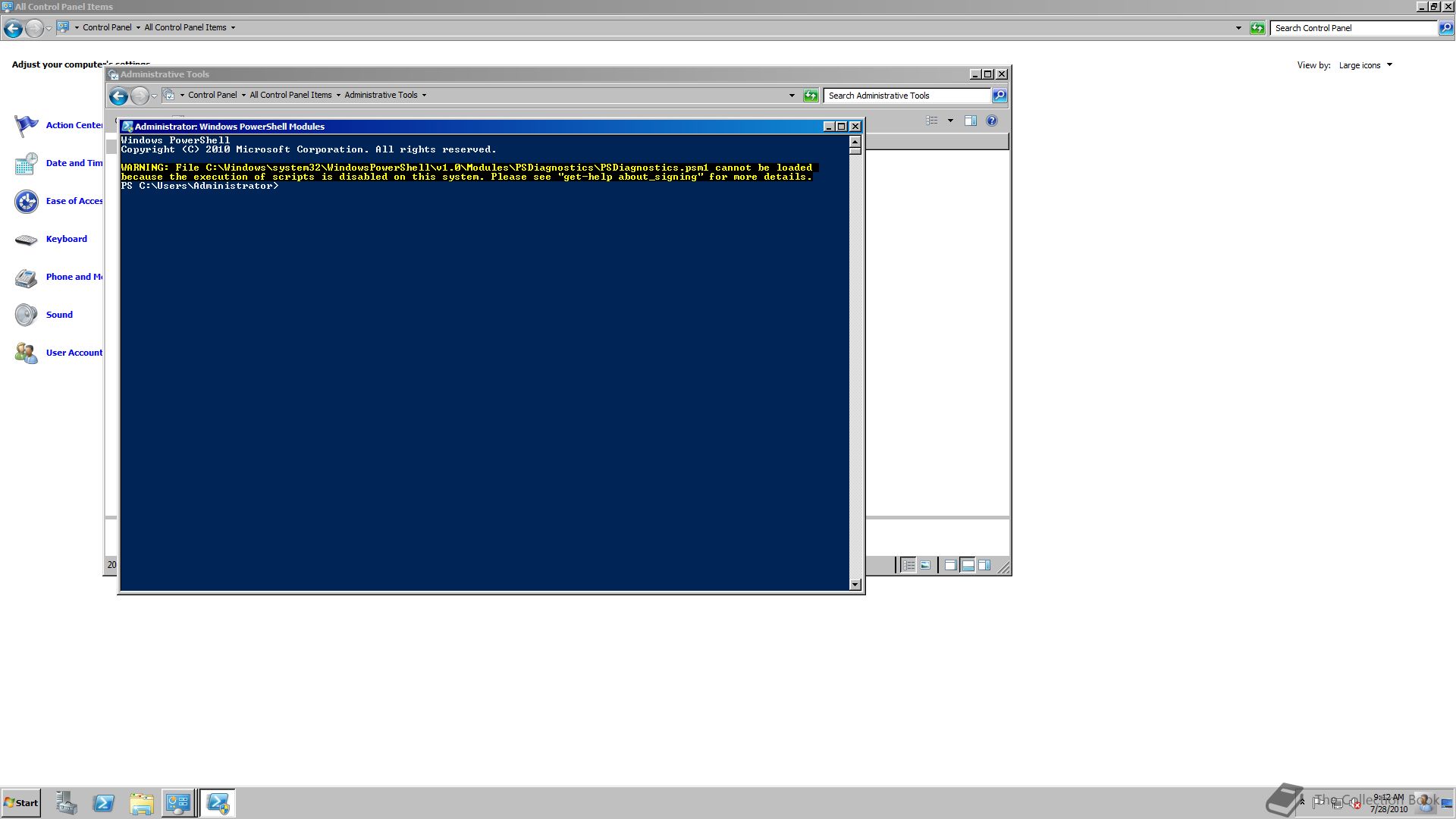
Task: Click search magnifier in Administrative Tools
Action: pos(999,96)
